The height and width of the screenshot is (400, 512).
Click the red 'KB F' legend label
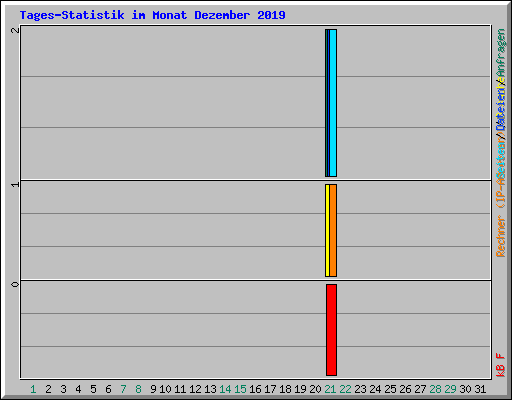[x=501, y=365]
